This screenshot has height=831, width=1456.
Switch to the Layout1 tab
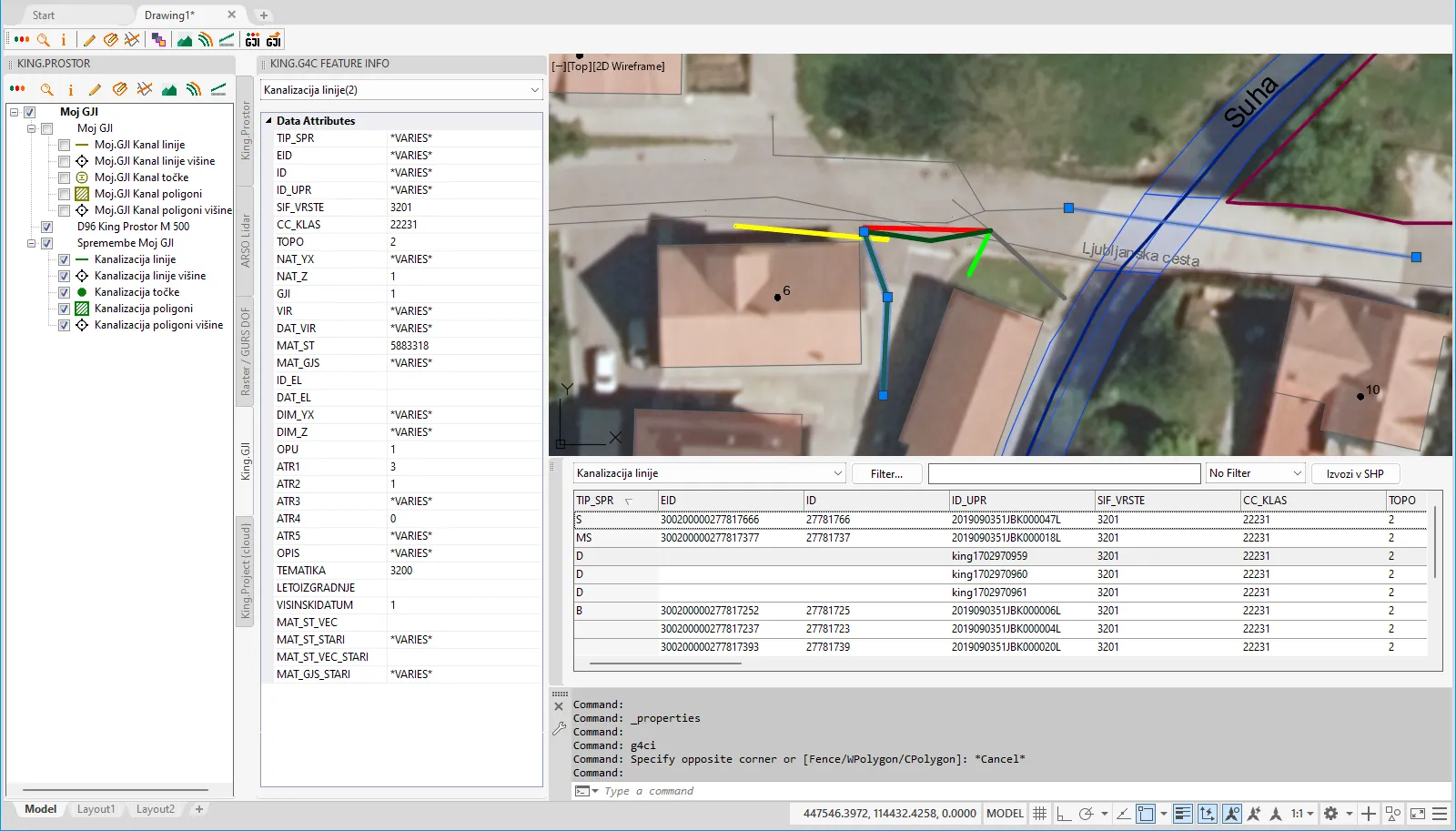(x=96, y=809)
